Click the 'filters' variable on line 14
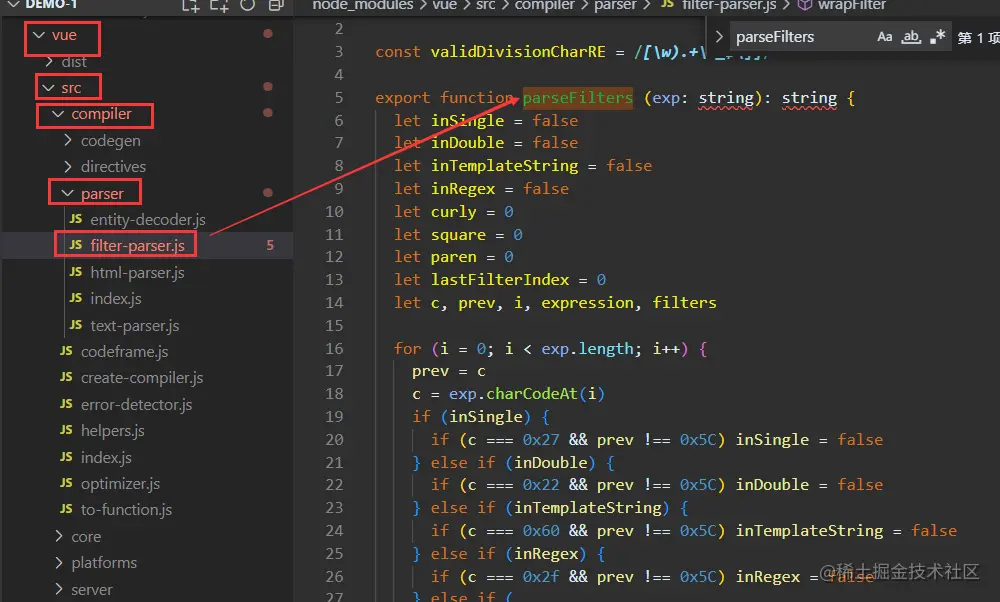1000x602 pixels. (x=684, y=302)
